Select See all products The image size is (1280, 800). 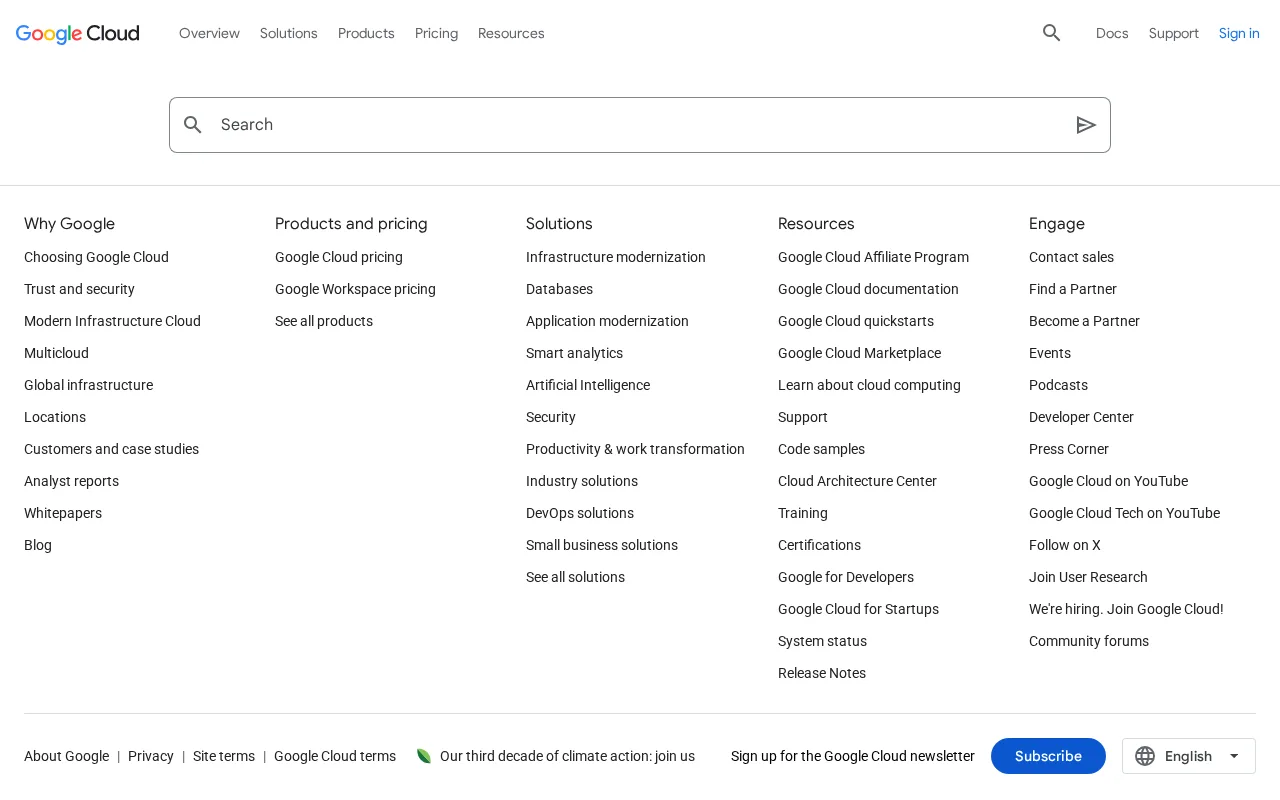pyautogui.click(x=324, y=321)
